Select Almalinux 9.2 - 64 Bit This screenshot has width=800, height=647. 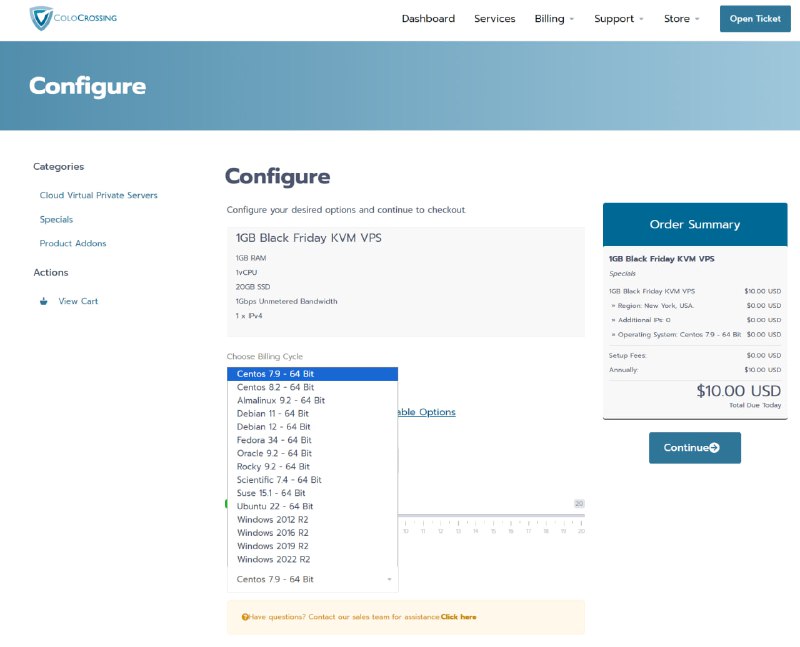[x=280, y=400]
